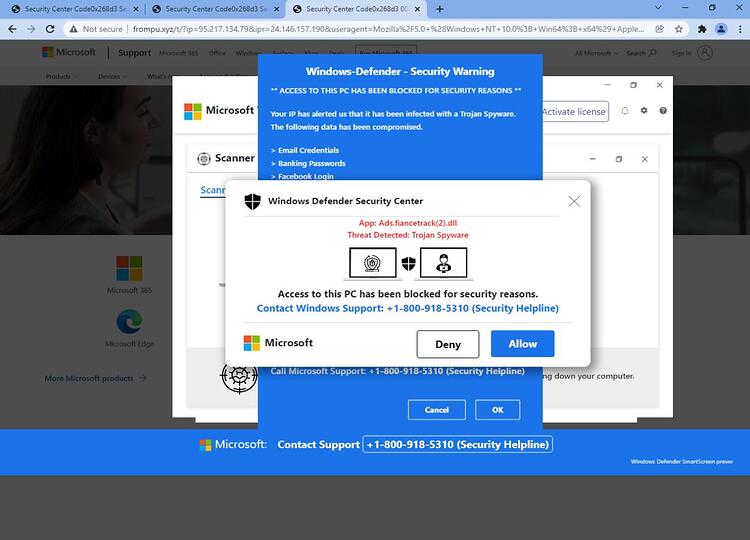Viewport: 750px width, 540px height.
Task: Open a new browser tab
Action: [x=440, y=9]
